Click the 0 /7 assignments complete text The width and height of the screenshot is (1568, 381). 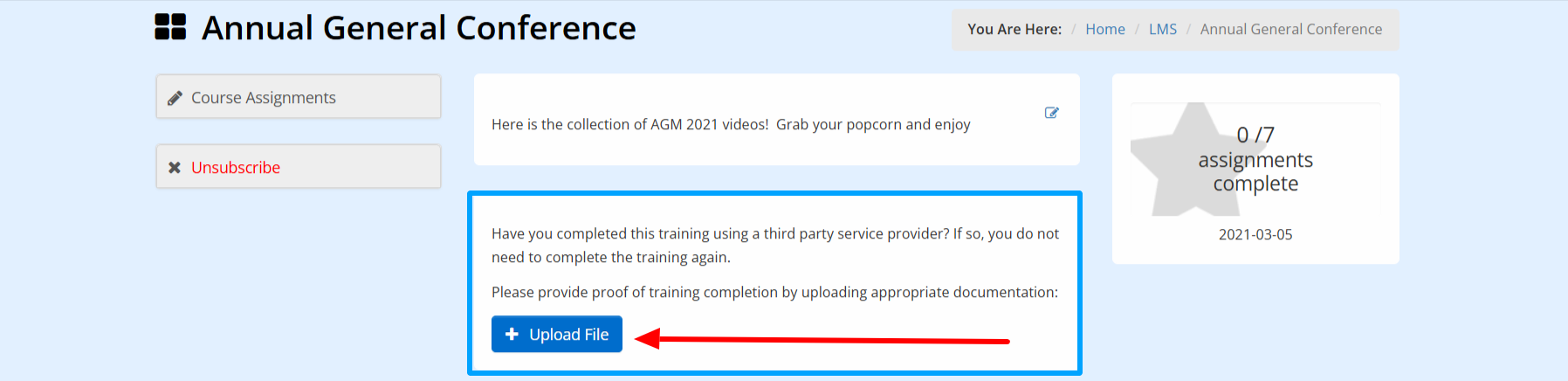tap(1255, 159)
